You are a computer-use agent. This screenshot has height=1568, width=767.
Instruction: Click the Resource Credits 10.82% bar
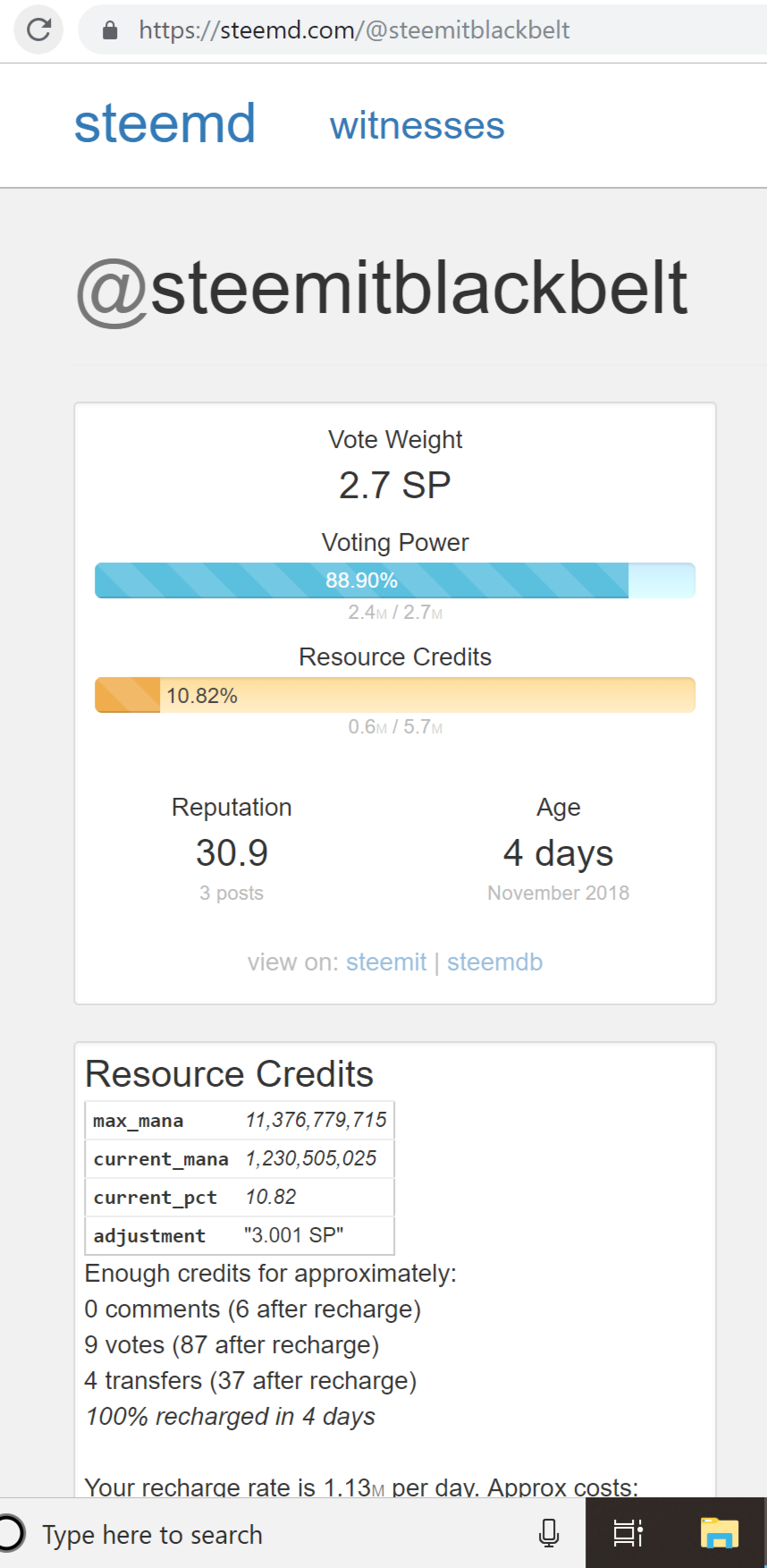pyautogui.click(x=394, y=695)
